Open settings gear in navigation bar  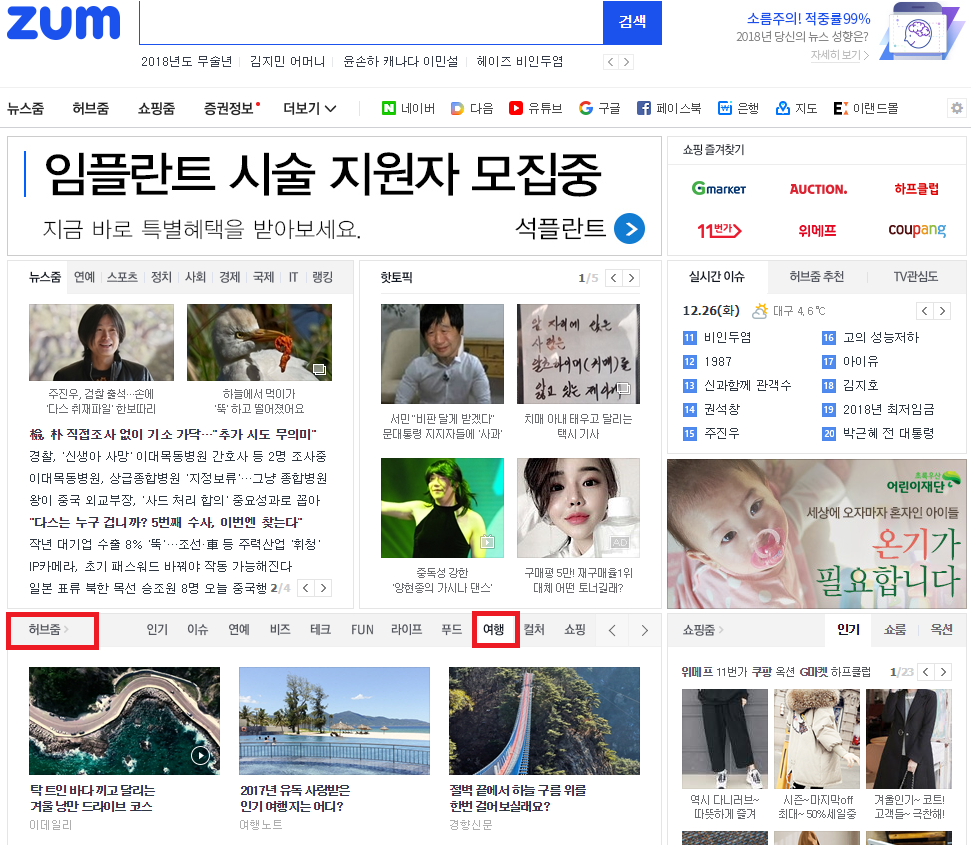(x=957, y=108)
